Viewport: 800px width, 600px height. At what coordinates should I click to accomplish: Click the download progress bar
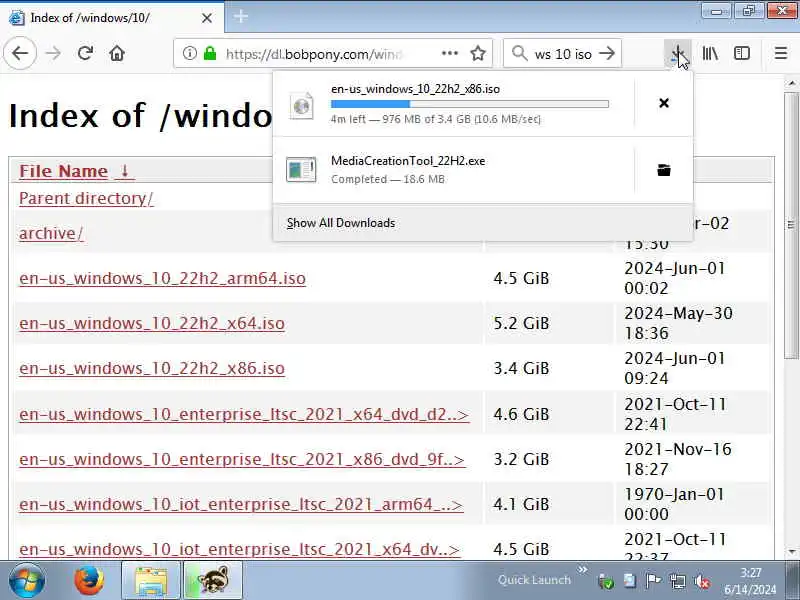pos(469,104)
